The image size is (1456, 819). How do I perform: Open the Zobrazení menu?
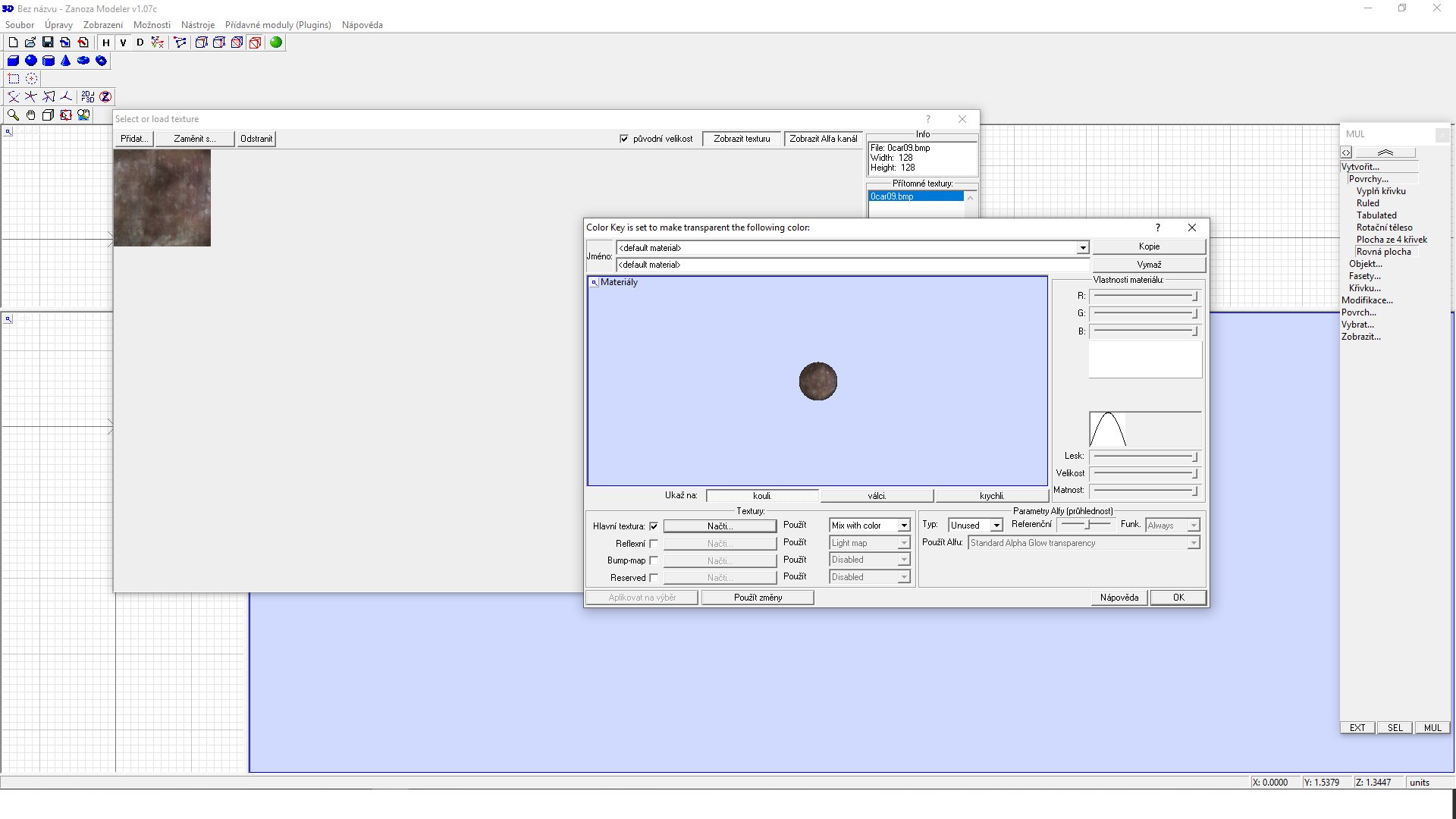pyautogui.click(x=102, y=25)
